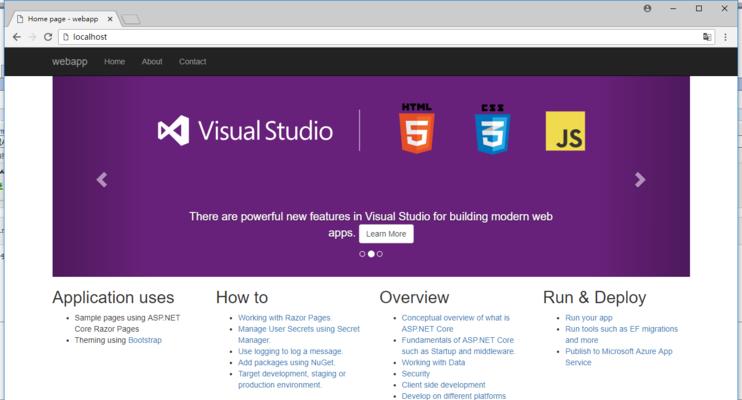The image size is (742, 400).
Task: Open Fundamentals of ASP.NET Core link
Action: (x=458, y=346)
